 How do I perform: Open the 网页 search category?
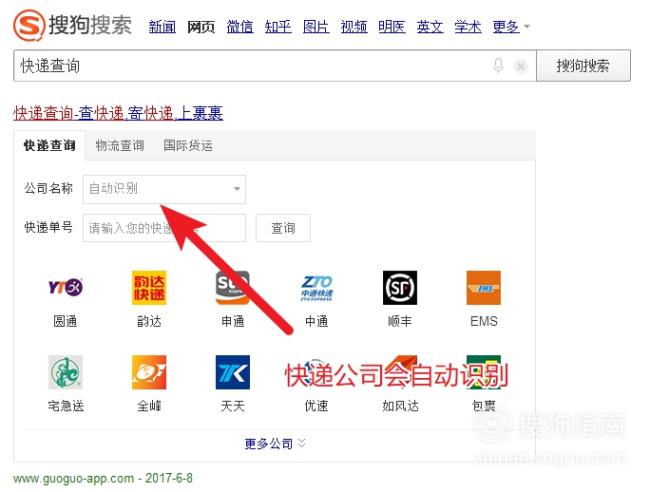click(x=201, y=27)
